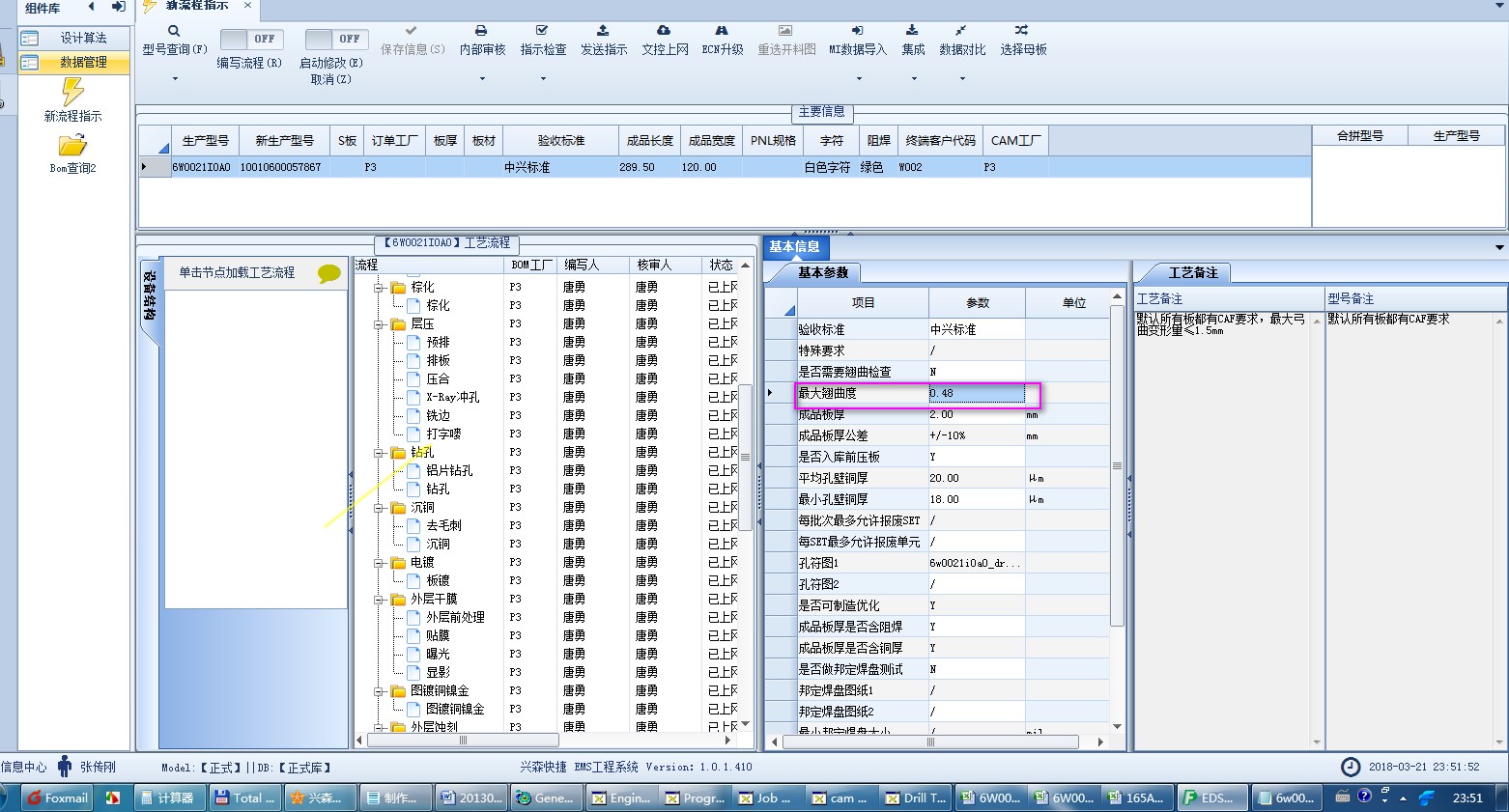Open the Genesis taskbar button
Viewport: 1509px width, 812px height.
pos(546,798)
